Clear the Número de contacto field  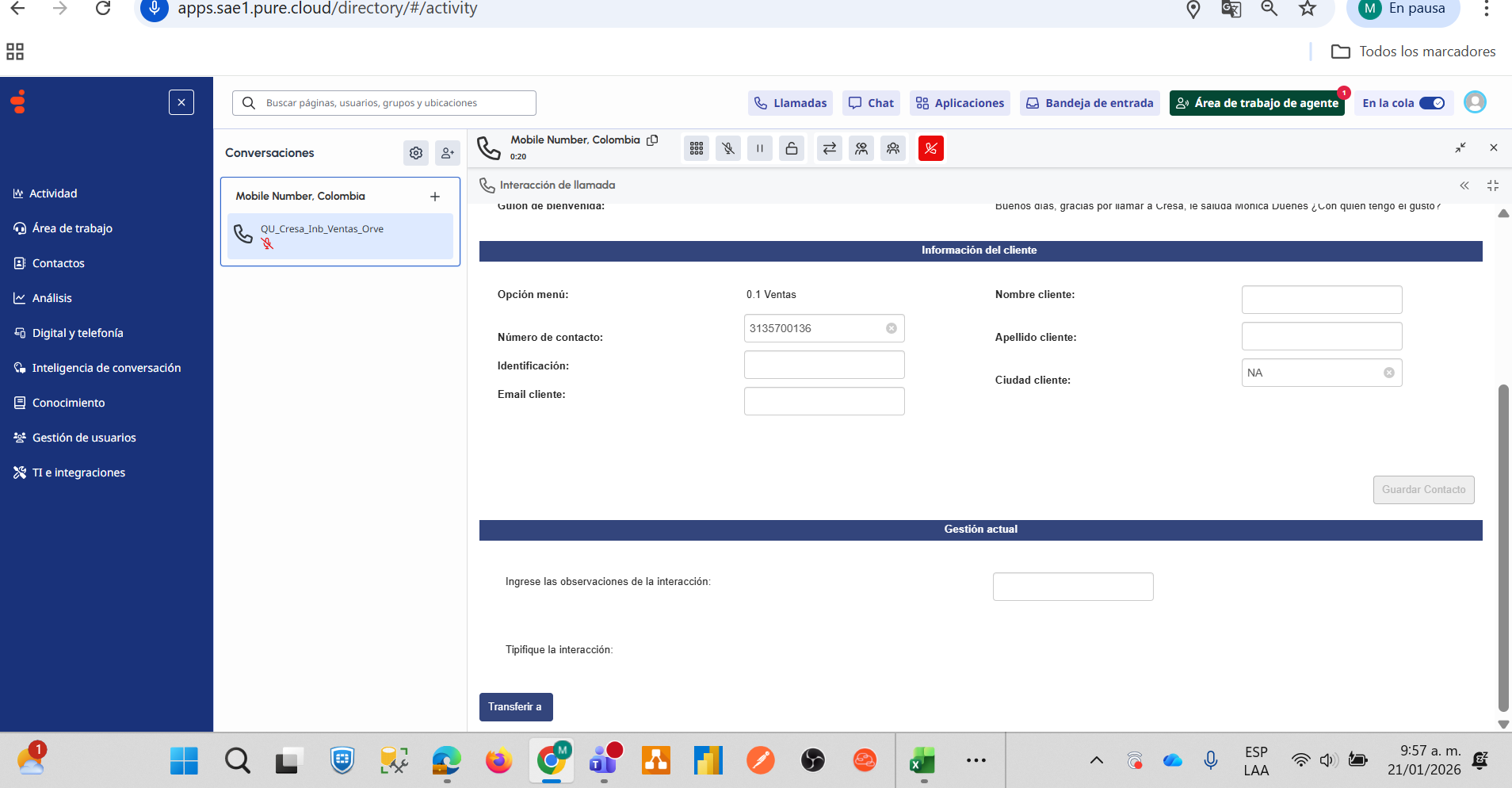click(892, 328)
